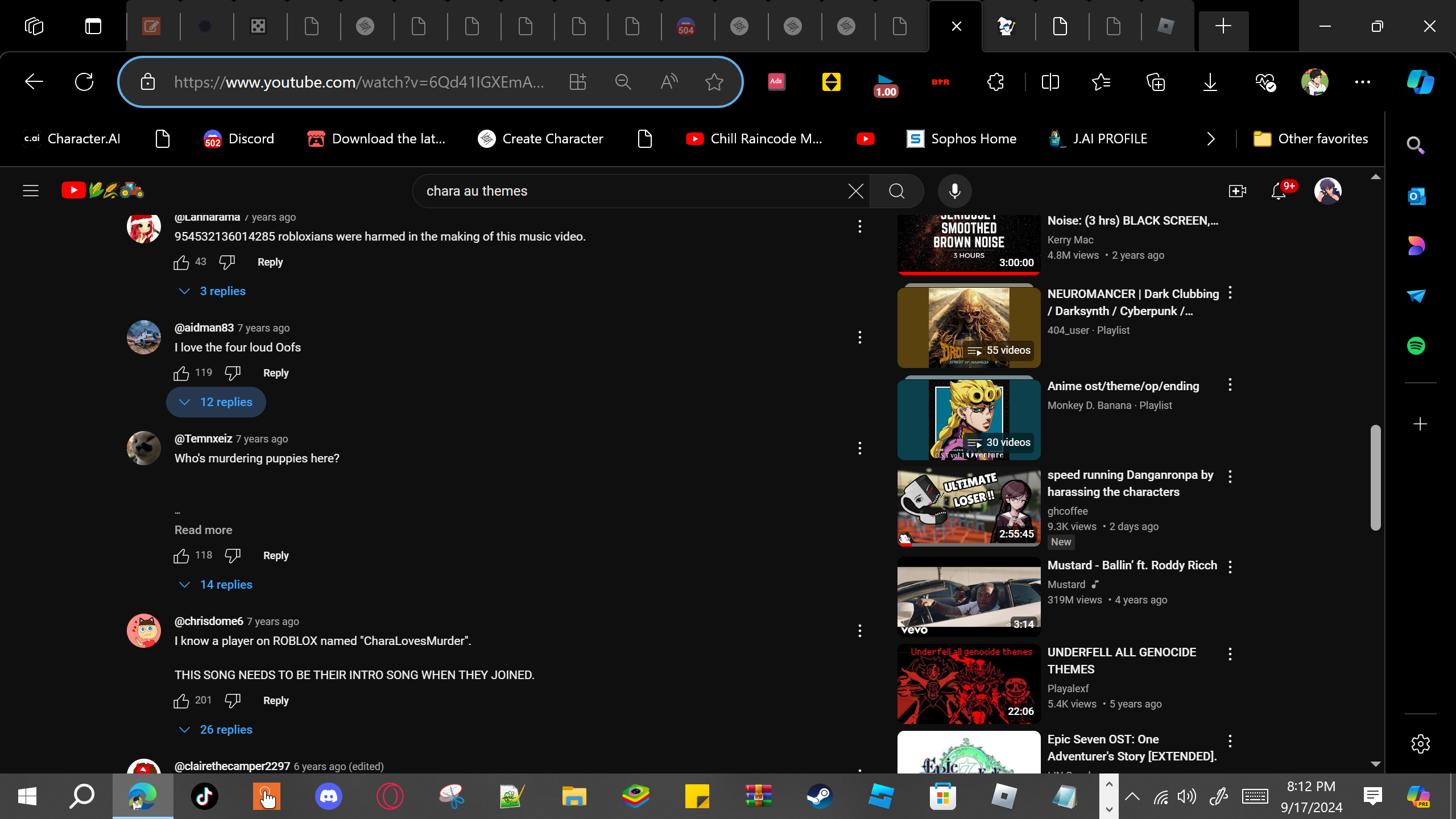Screen dimensions: 1456x819
Task: Click the YouTube Create video icon
Action: (x=1237, y=191)
